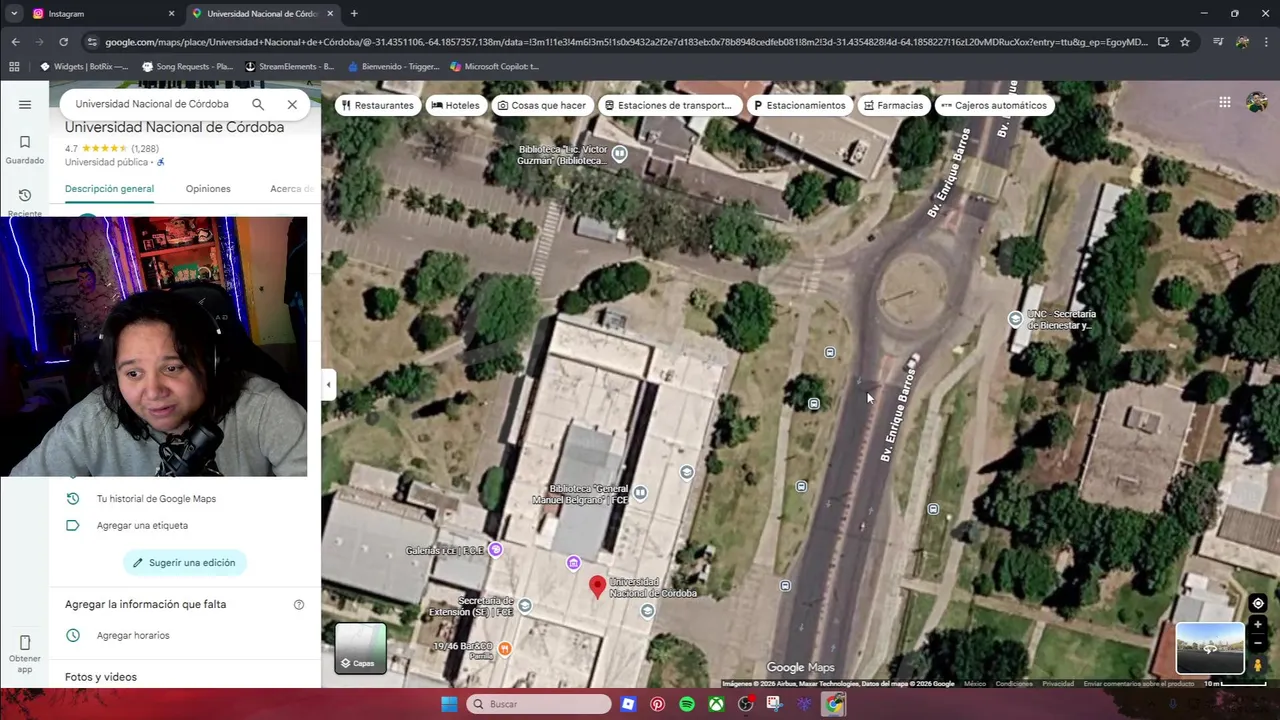Close the Instagram browser tab
Screen dimensions: 1280x720
[171, 14]
